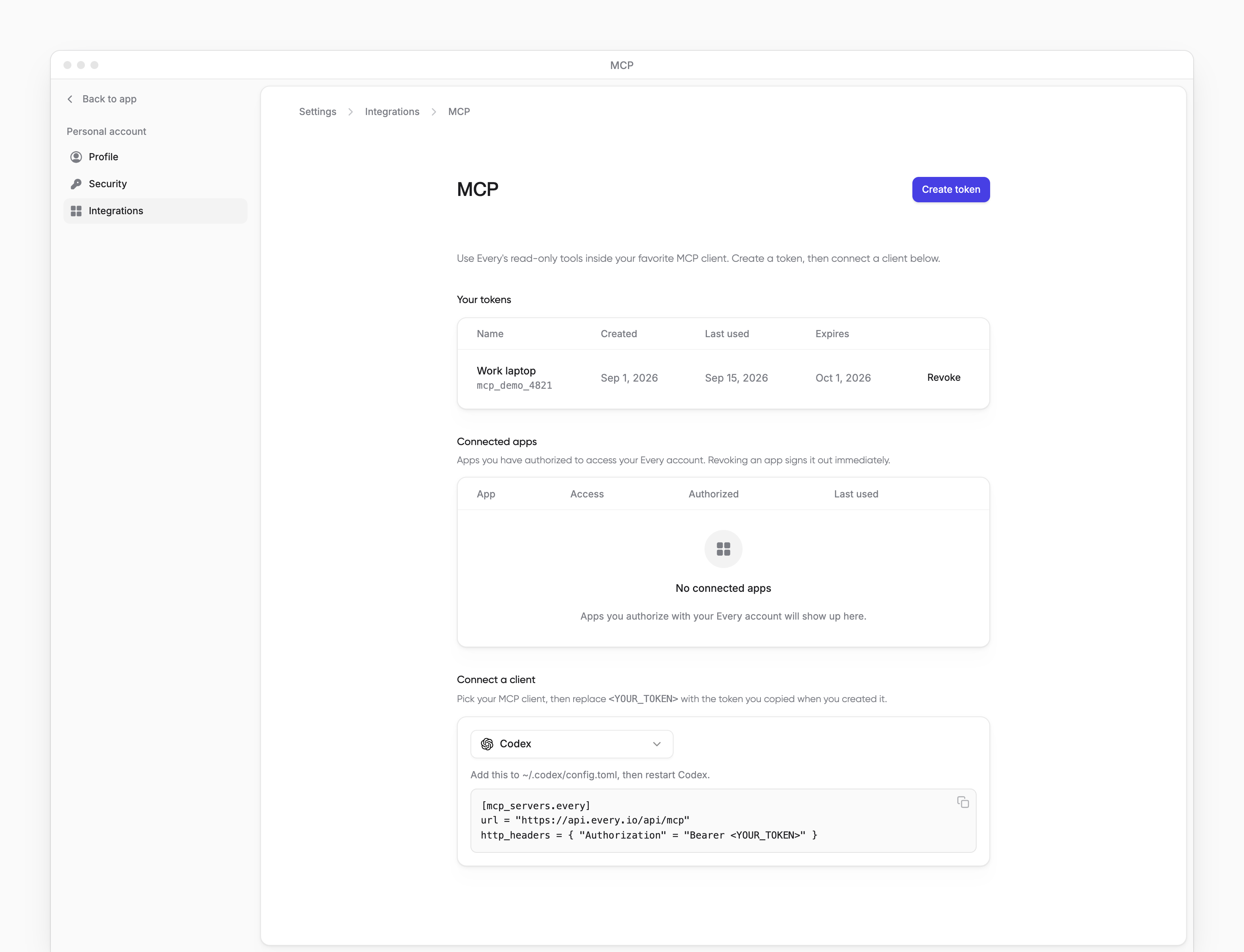Click the Integrations grid icon in sidebar
Viewport: 1244px width, 952px height.
[76, 211]
